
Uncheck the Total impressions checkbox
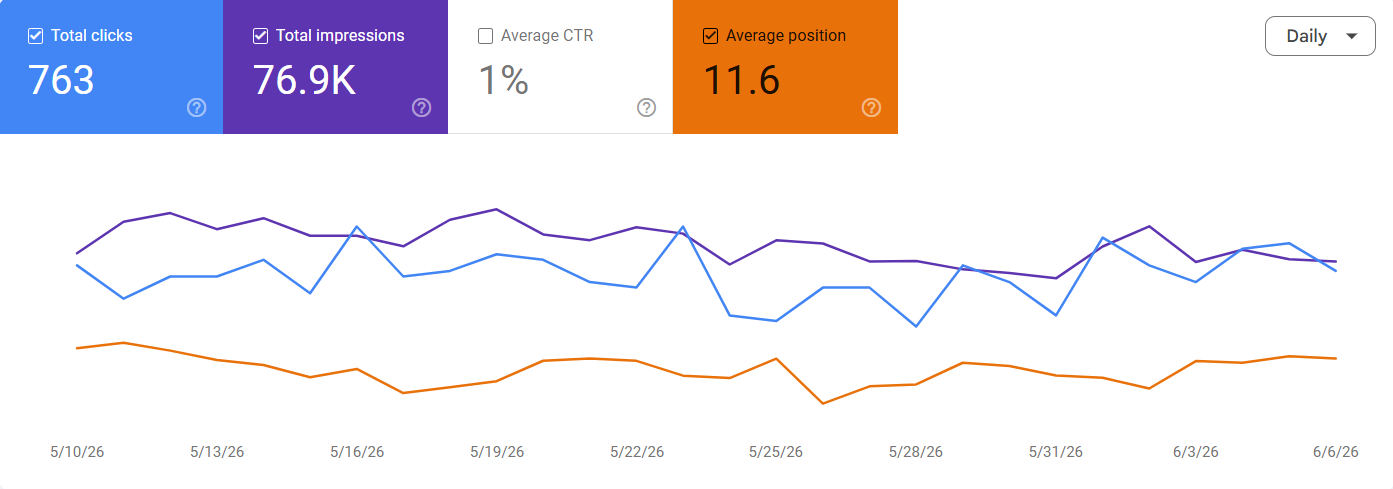click(x=261, y=36)
